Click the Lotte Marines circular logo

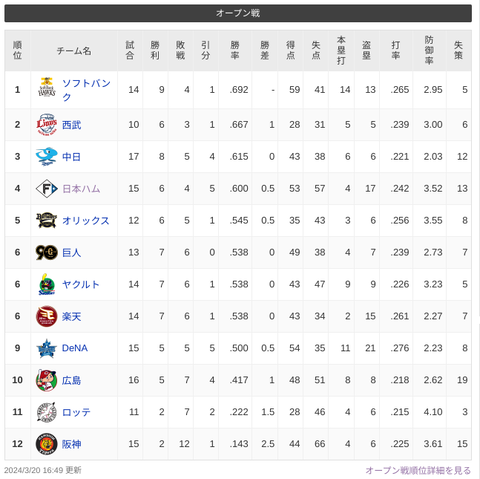pyautogui.click(x=46, y=412)
